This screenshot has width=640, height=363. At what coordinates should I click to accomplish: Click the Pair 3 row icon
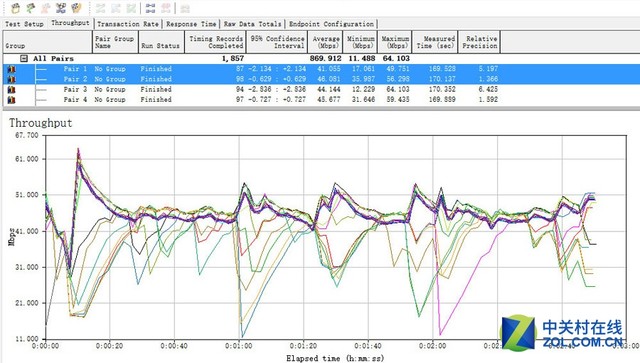11,89
